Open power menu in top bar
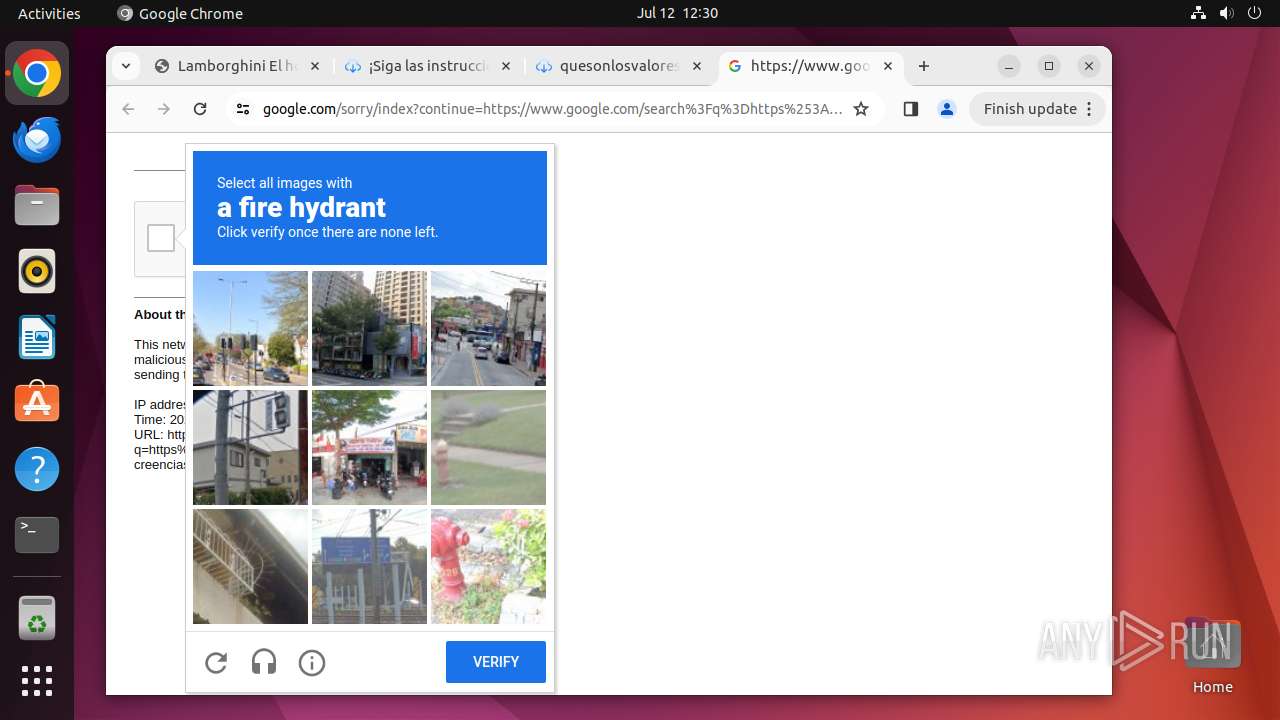Viewport: 1280px width, 720px height. [1254, 13]
